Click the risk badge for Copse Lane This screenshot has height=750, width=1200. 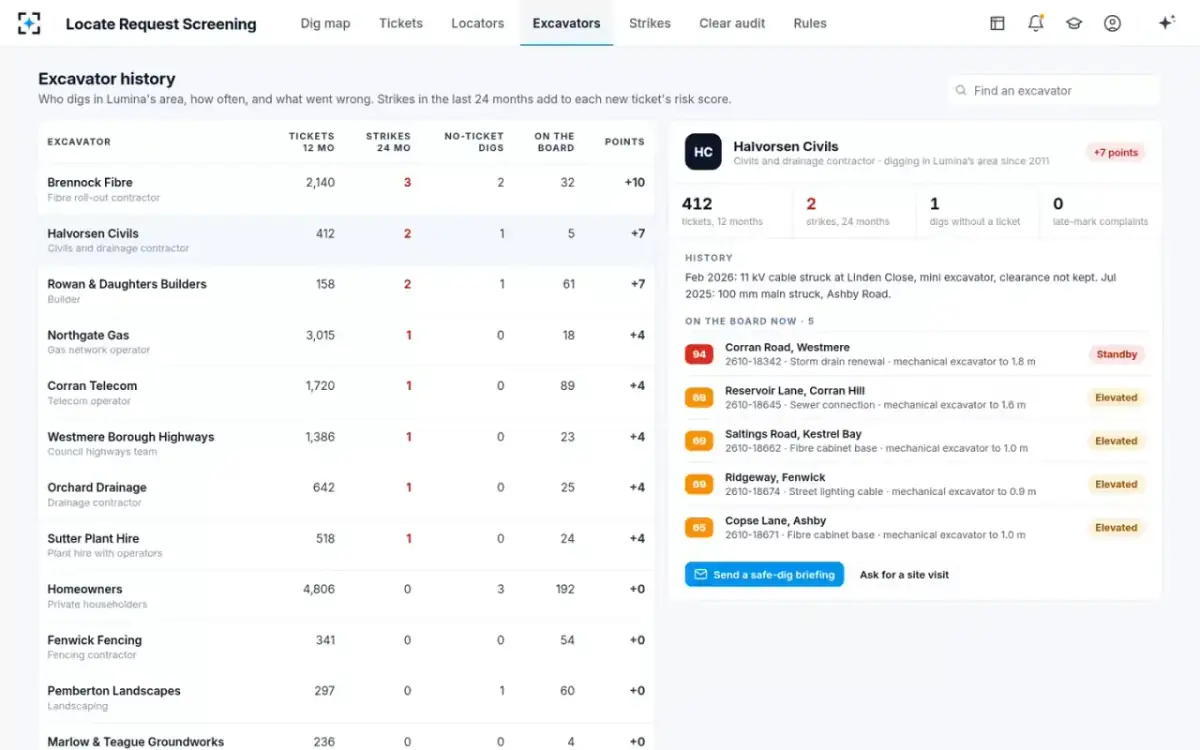698,528
